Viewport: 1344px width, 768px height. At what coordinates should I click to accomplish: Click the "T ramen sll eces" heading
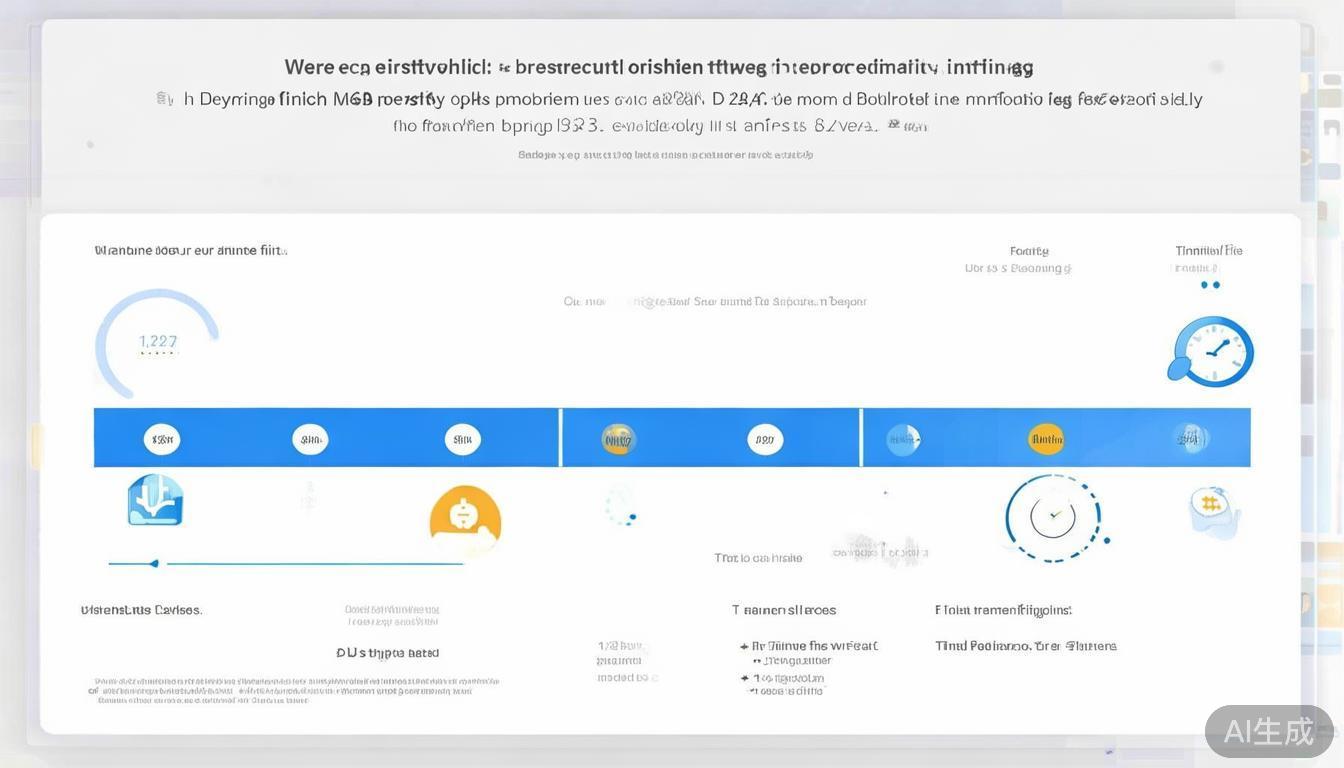click(783, 610)
